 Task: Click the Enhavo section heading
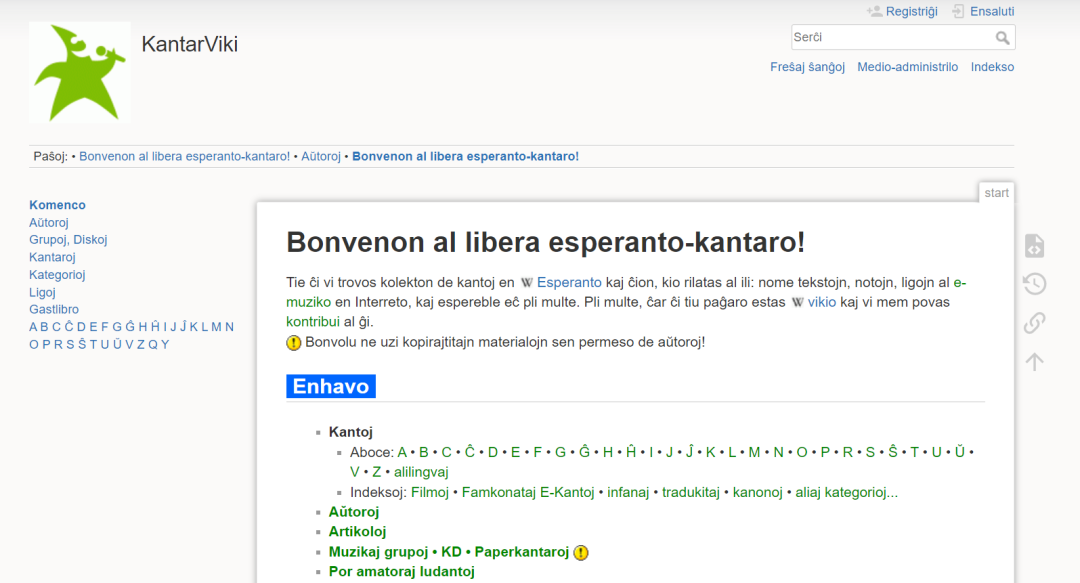tap(331, 386)
